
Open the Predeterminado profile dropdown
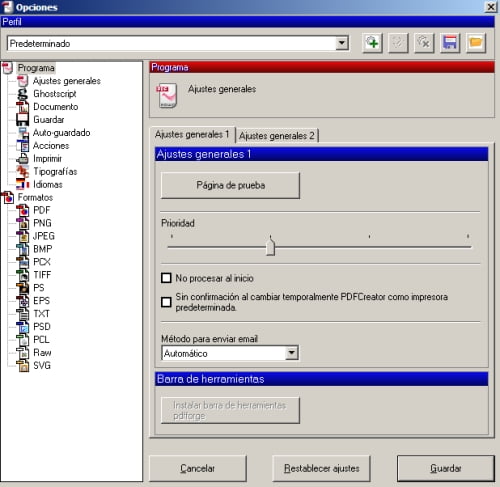click(x=342, y=43)
